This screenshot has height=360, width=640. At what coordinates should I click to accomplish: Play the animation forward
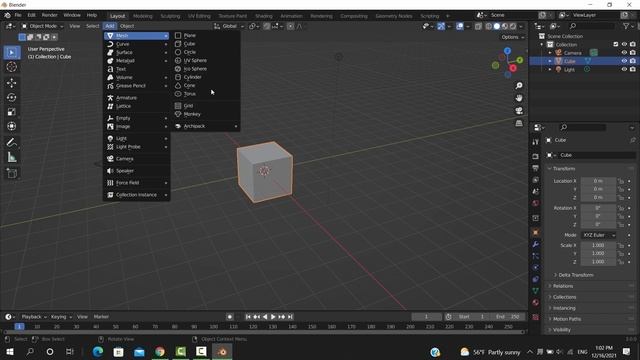(x=273, y=317)
